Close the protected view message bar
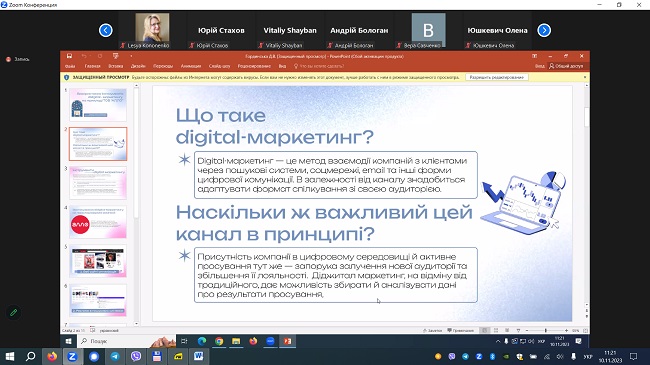The width and height of the screenshot is (650, 365). point(585,77)
